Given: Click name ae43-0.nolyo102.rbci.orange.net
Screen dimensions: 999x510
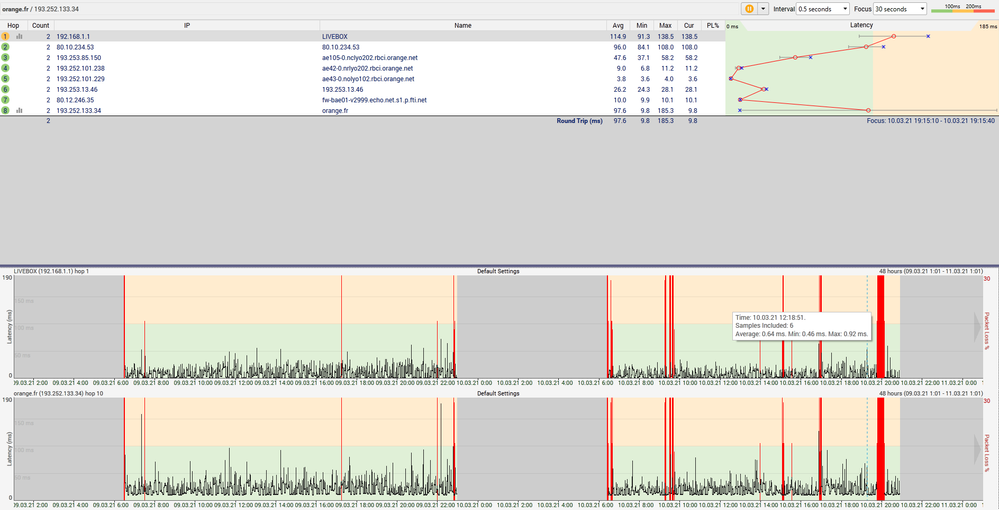Looking at the screenshot, I should [x=368, y=79].
